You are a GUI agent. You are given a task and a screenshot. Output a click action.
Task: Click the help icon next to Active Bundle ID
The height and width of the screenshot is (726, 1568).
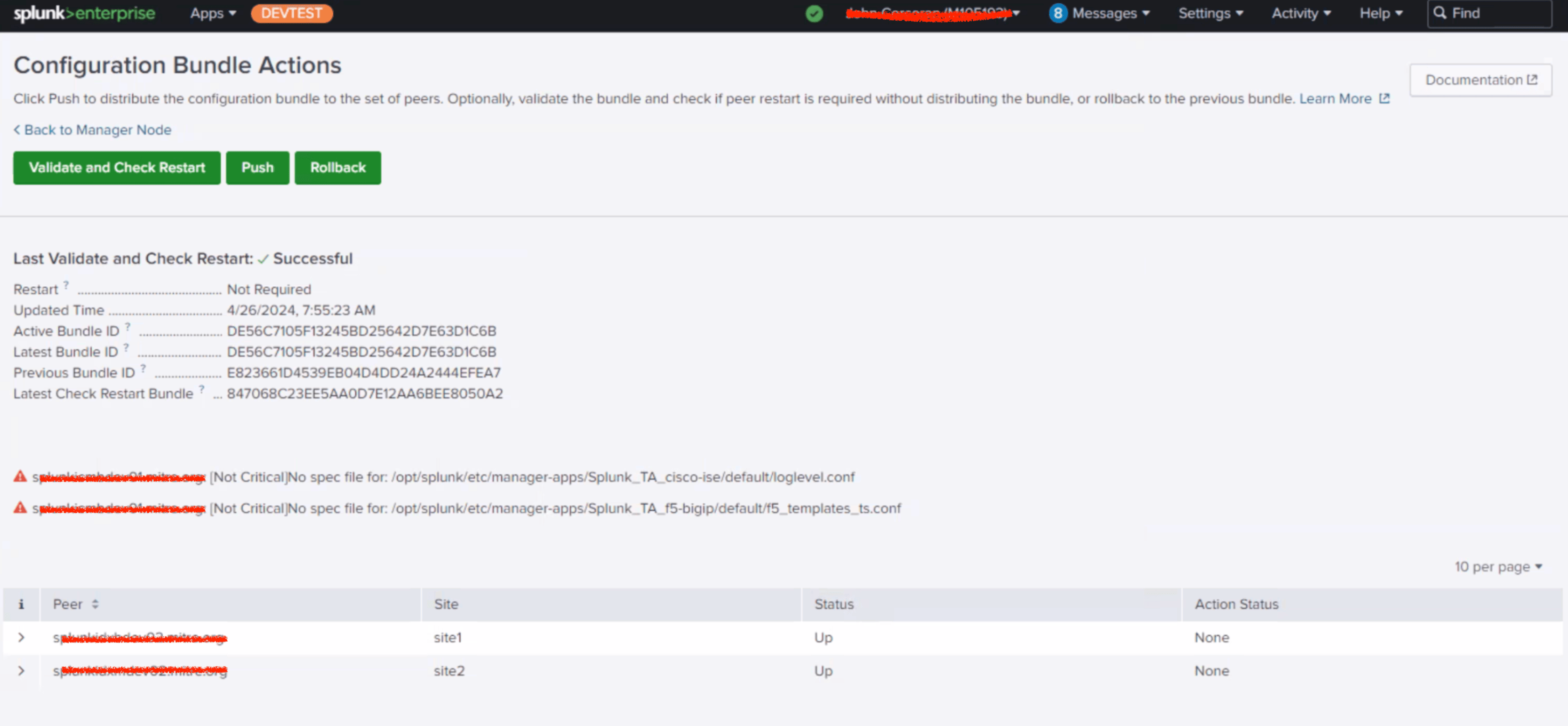(x=127, y=326)
